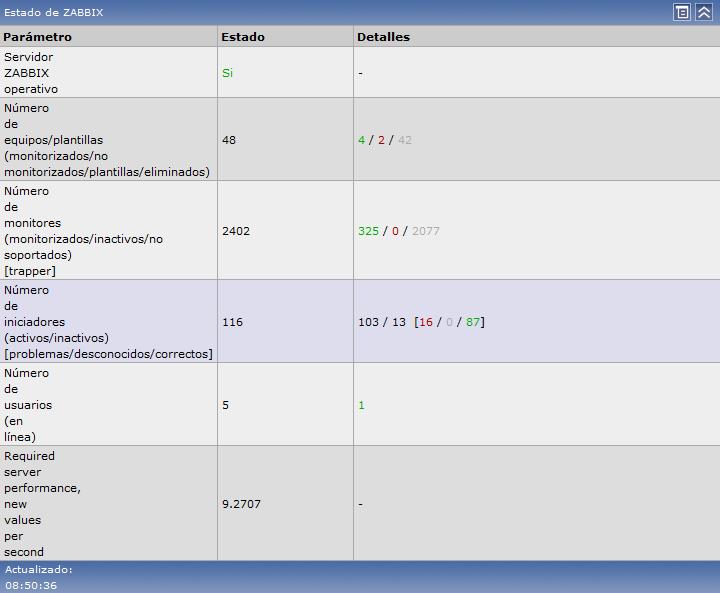
Task: Click the green 1 online users value
Action: (361, 405)
